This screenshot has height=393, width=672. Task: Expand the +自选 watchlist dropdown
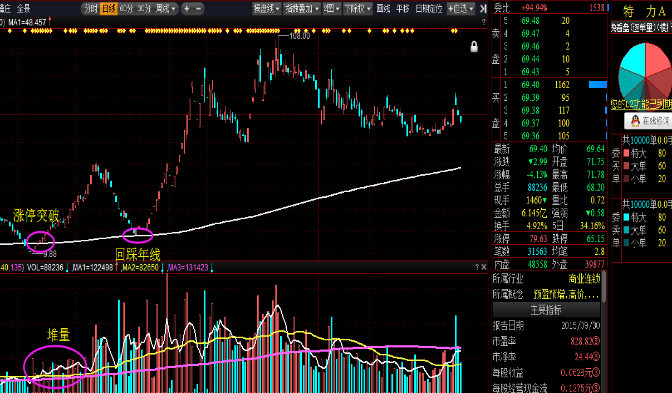(x=461, y=8)
